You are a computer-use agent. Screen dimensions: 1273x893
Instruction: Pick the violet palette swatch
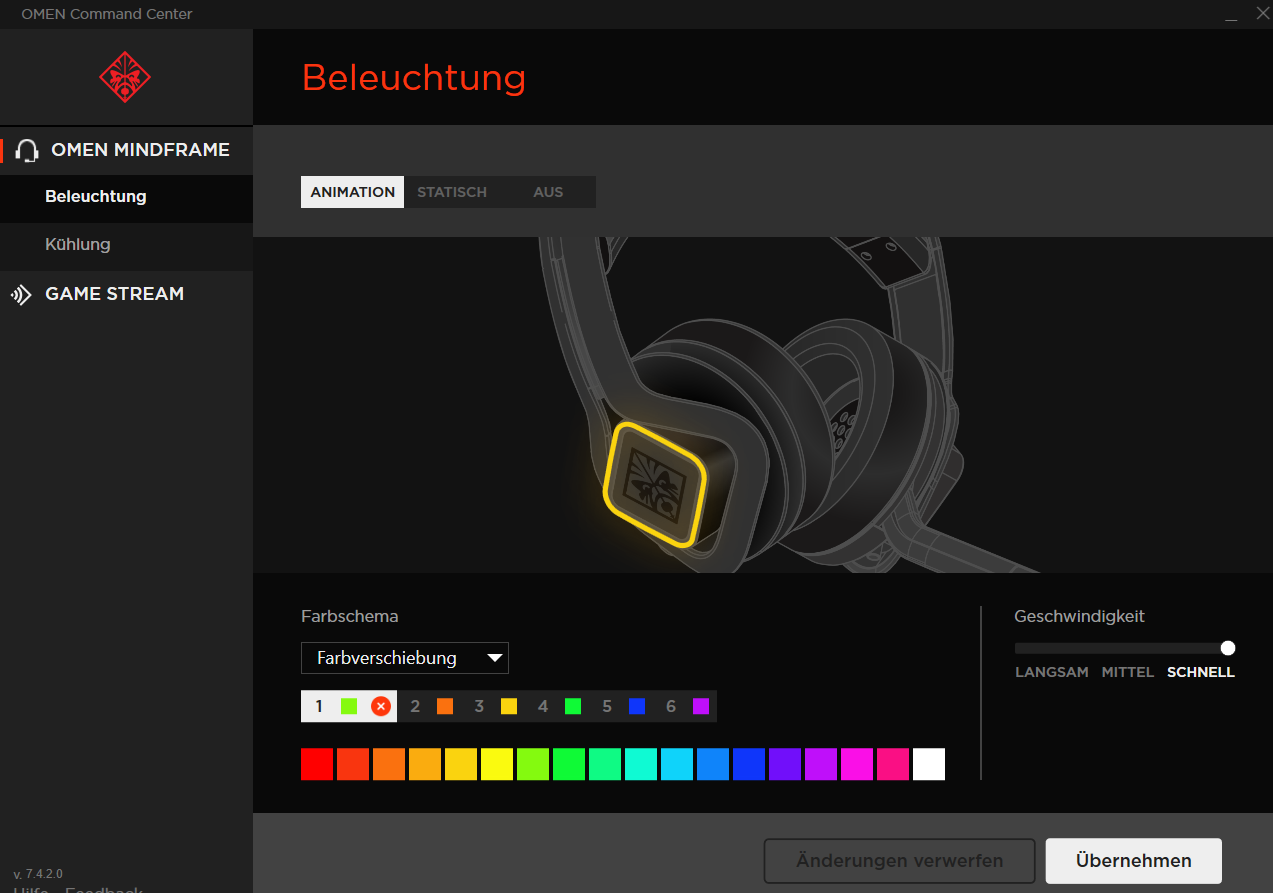click(785, 764)
